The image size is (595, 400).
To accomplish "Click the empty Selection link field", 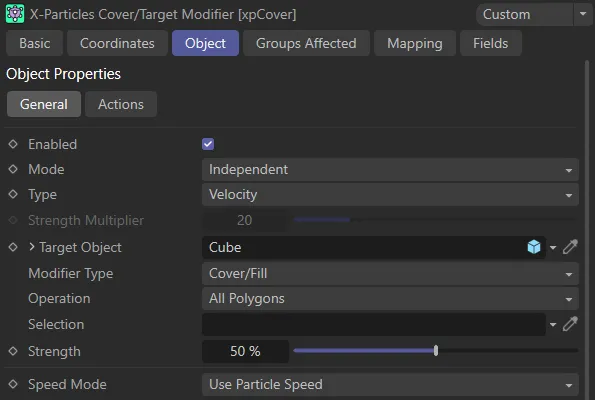I will click(374, 324).
